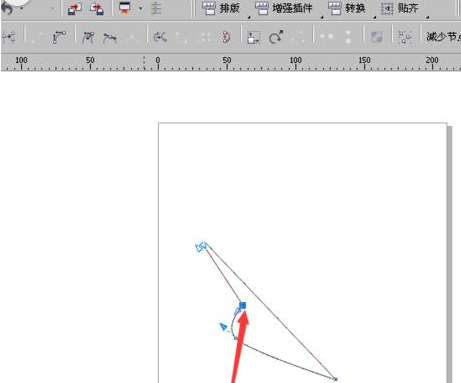Open the application launcher icon
The height and width of the screenshot is (383, 461).
125,8
